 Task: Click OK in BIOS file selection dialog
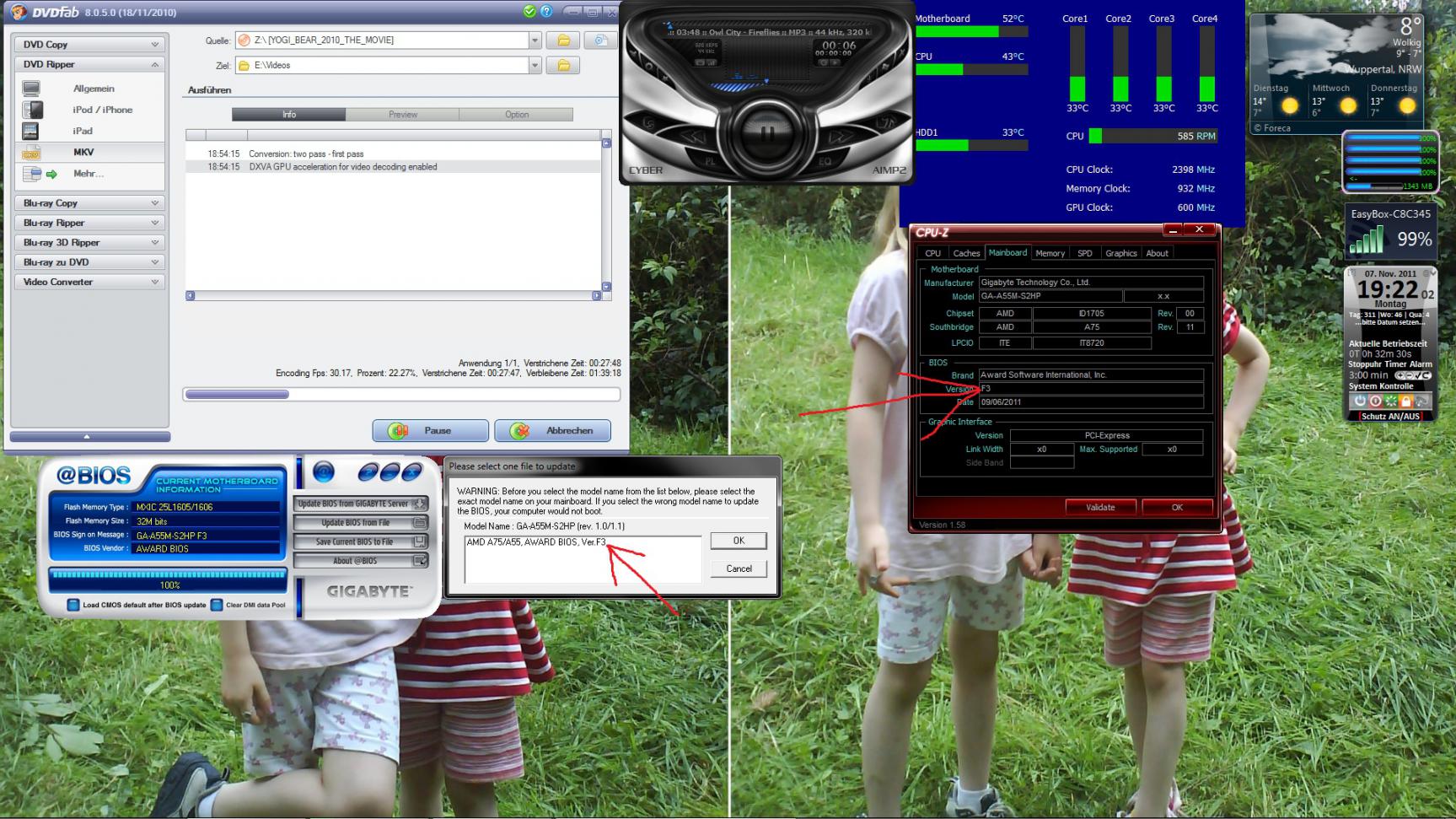pyautogui.click(x=739, y=541)
